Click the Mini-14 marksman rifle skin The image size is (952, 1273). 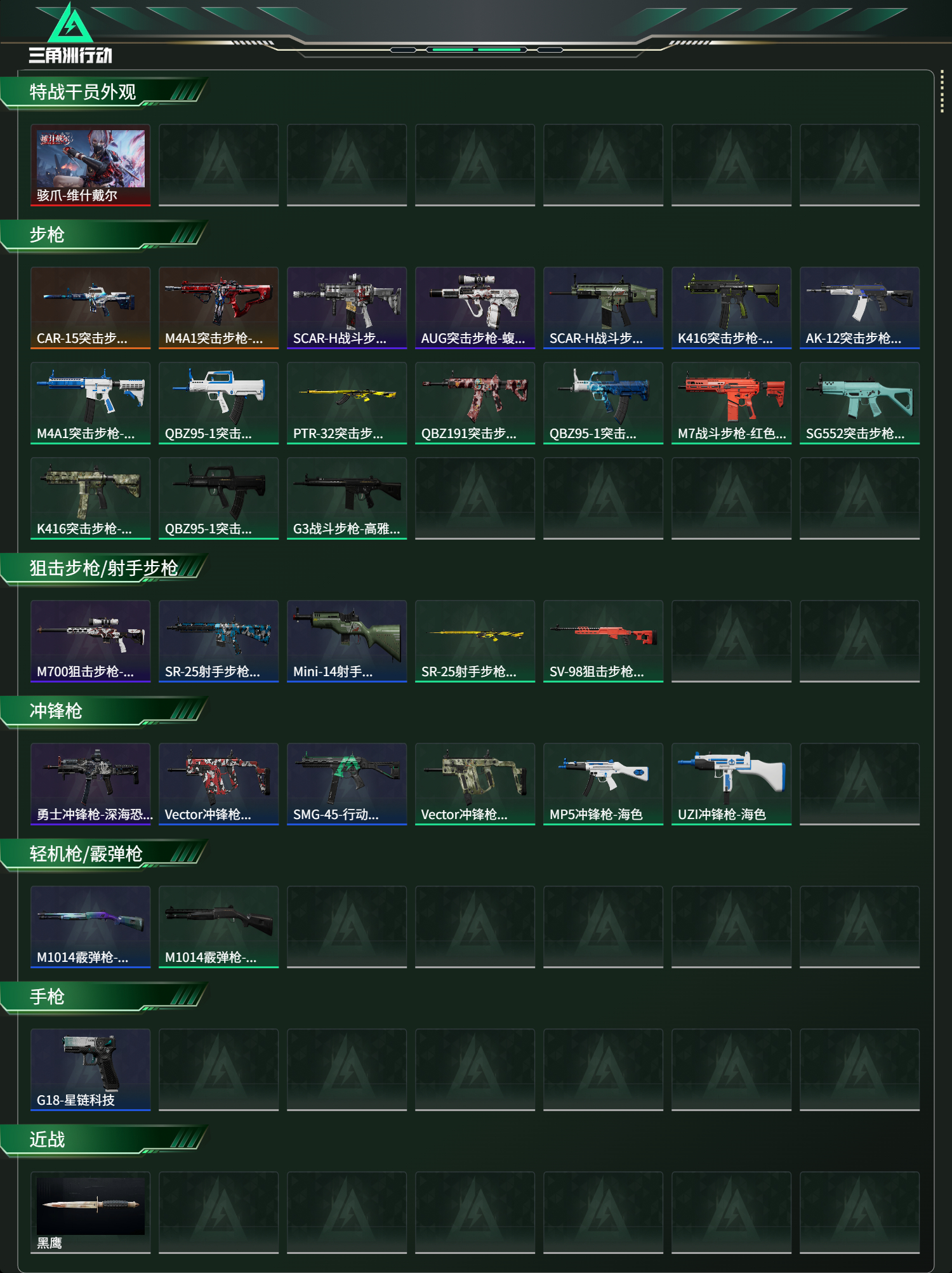click(347, 641)
